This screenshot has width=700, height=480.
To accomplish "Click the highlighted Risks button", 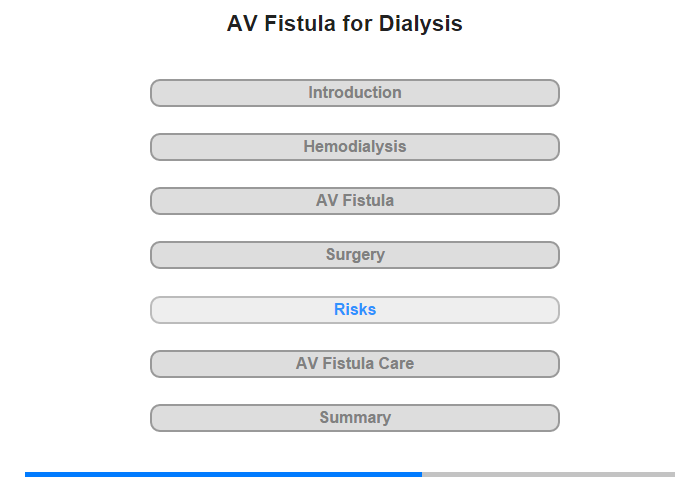I will click(x=354, y=310).
